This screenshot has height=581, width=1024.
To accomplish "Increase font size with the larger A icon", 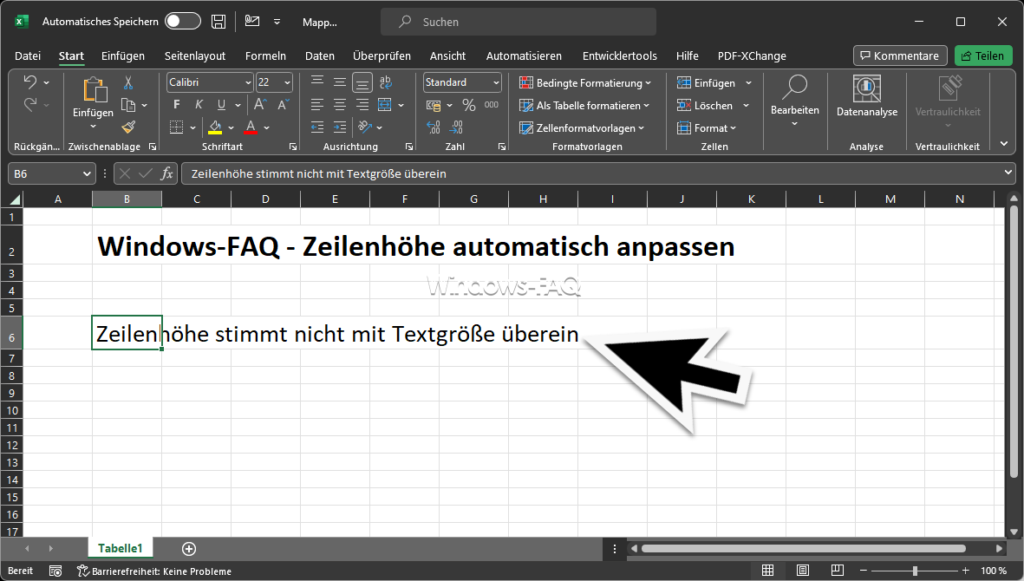I will [x=260, y=104].
